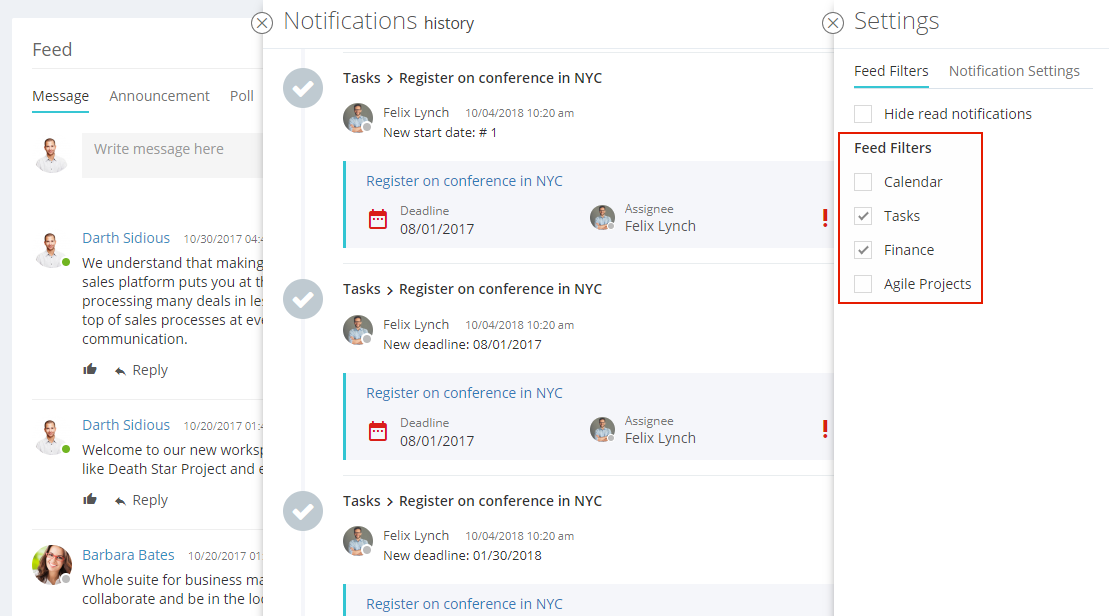The width and height of the screenshot is (1109, 616).
Task: Switch to the Announcement tab in Feed
Action: [x=159, y=96]
